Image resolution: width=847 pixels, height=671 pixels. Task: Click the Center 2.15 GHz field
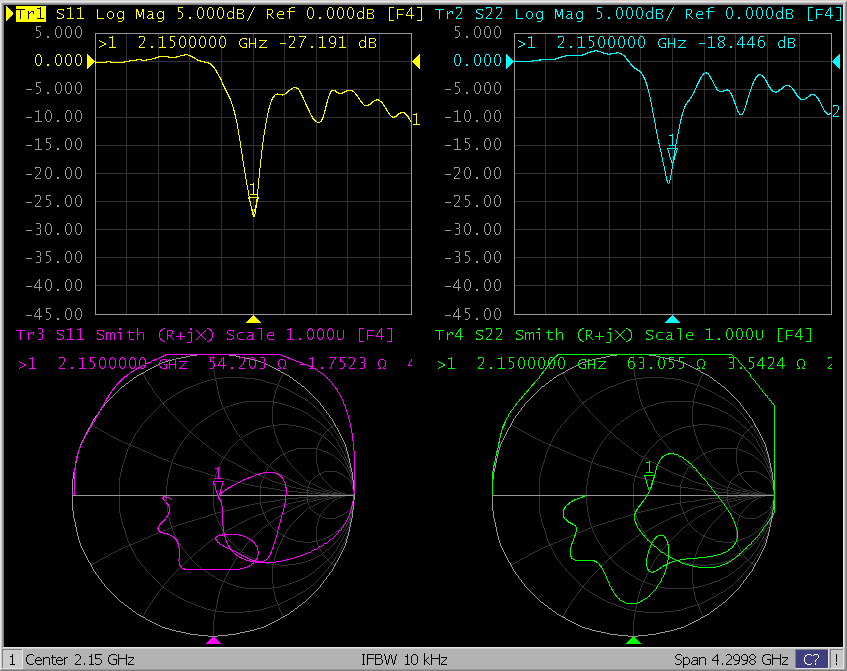[x=79, y=660]
